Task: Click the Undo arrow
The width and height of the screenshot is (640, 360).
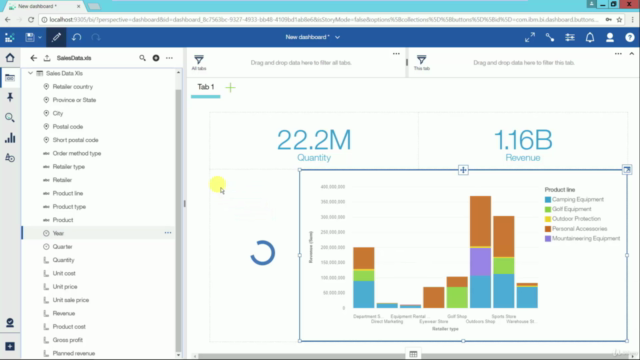Action: click(76, 38)
